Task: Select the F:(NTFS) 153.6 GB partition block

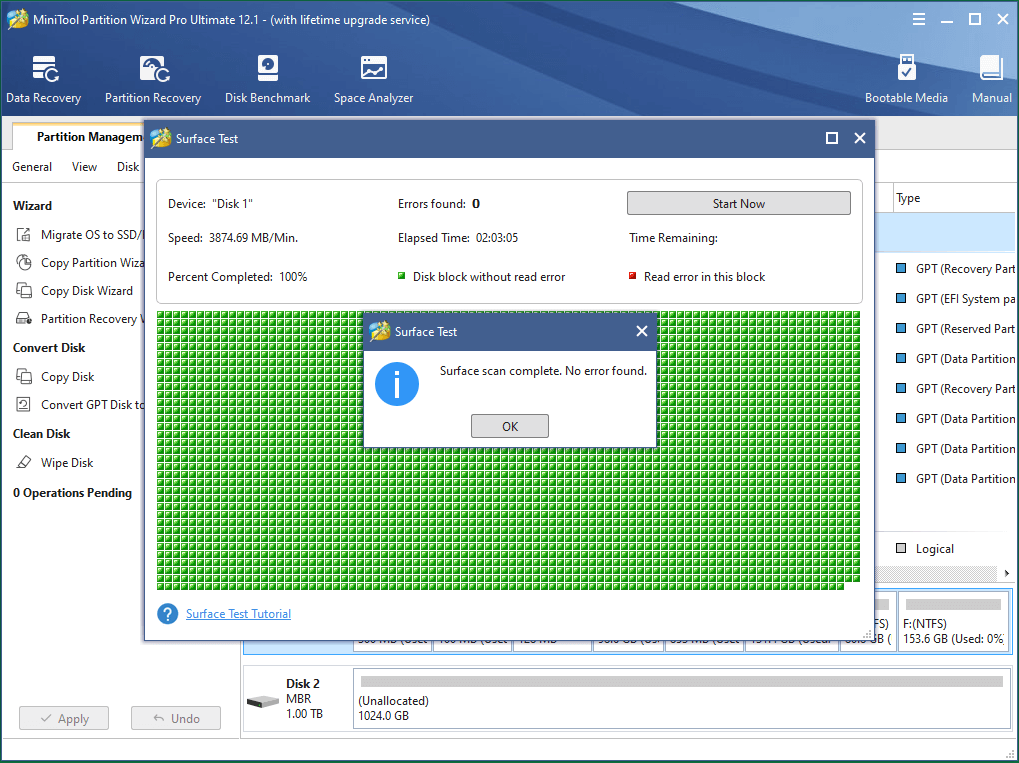Action: coord(954,622)
